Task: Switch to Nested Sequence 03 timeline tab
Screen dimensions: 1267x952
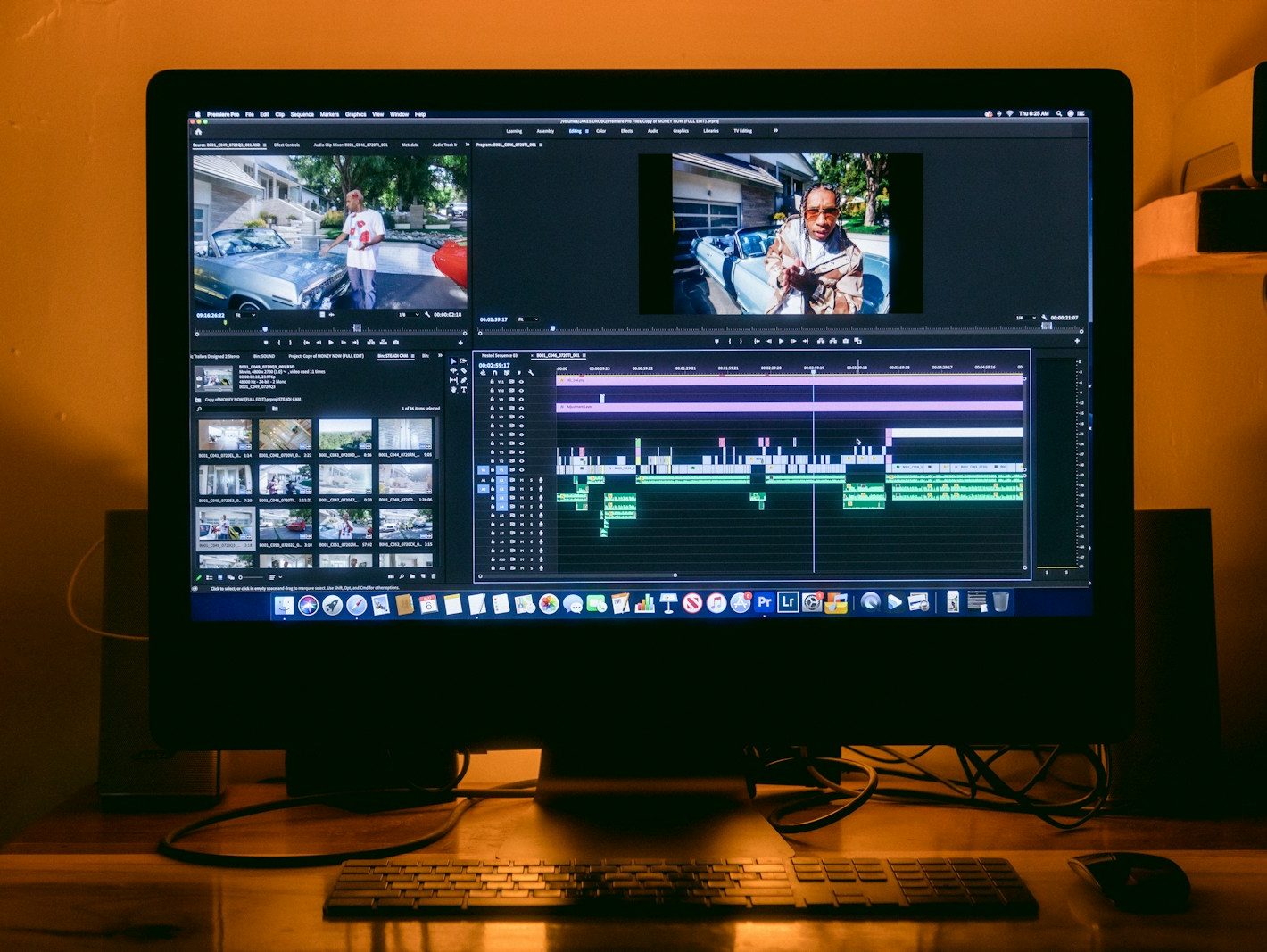Action: pos(500,356)
